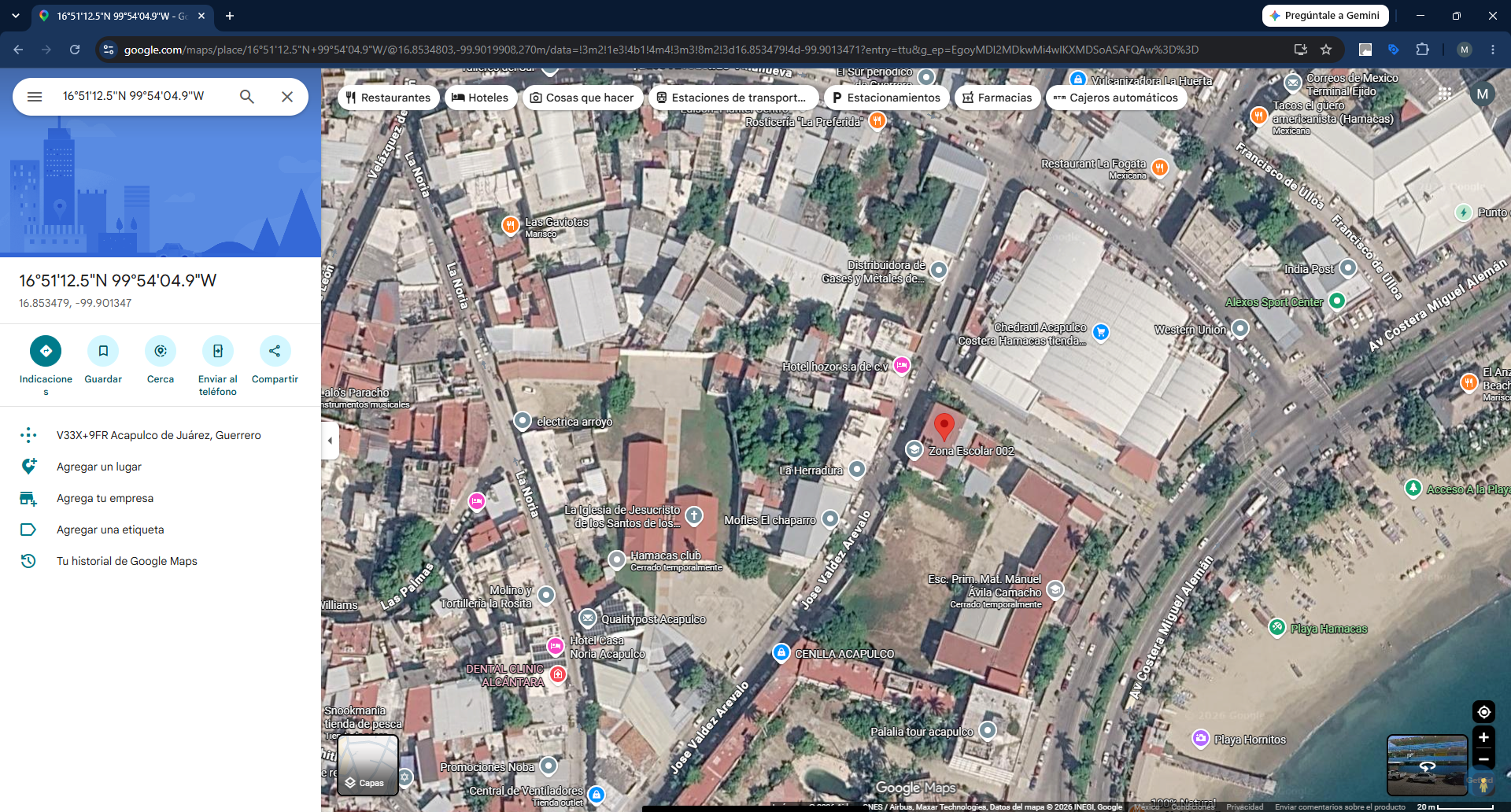Viewport: 1511px width, 812px height.
Task: Select Estaciones de transporte chip
Action: click(732, 98)
